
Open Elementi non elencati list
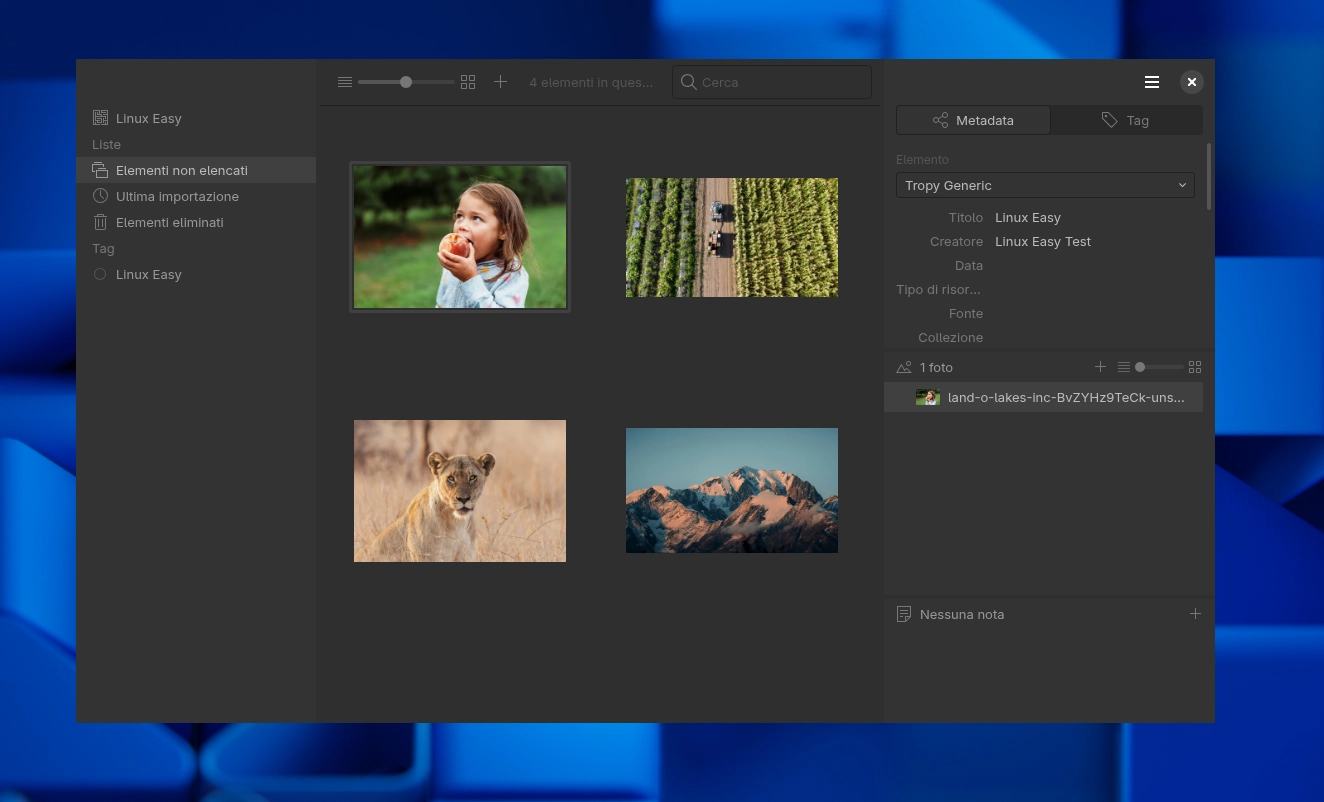tap(181, 170)
